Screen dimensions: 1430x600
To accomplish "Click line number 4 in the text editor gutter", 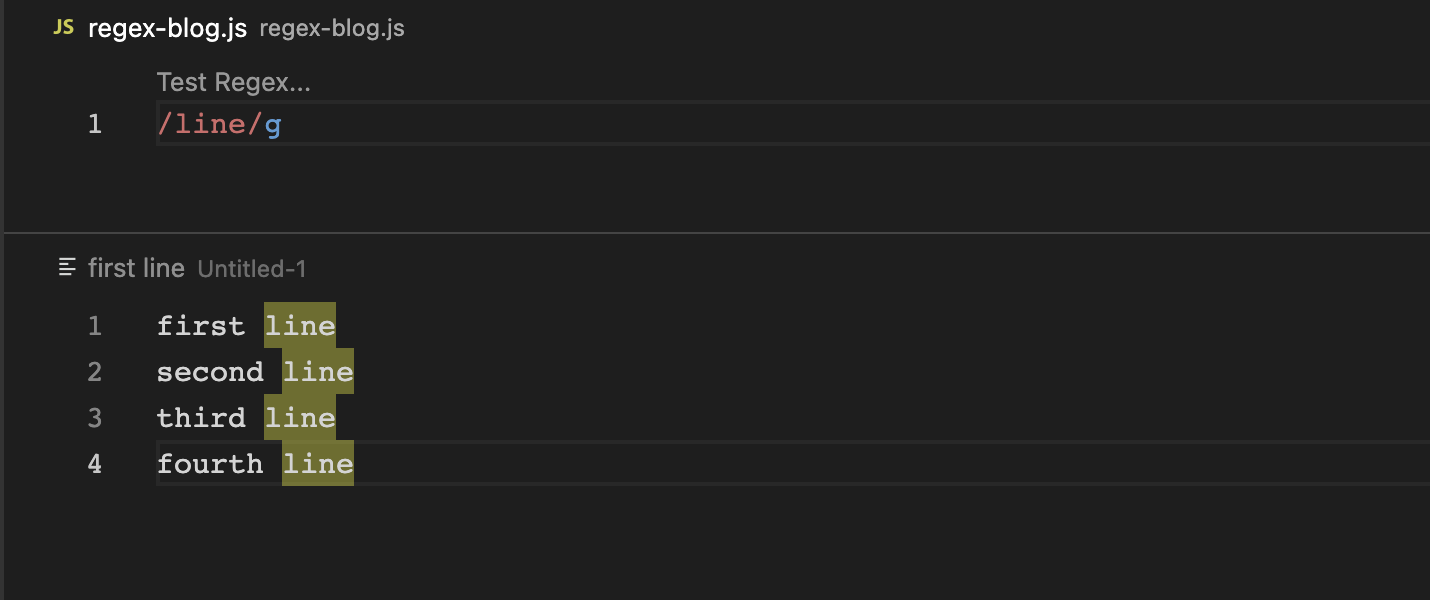I will pos(95,464).
